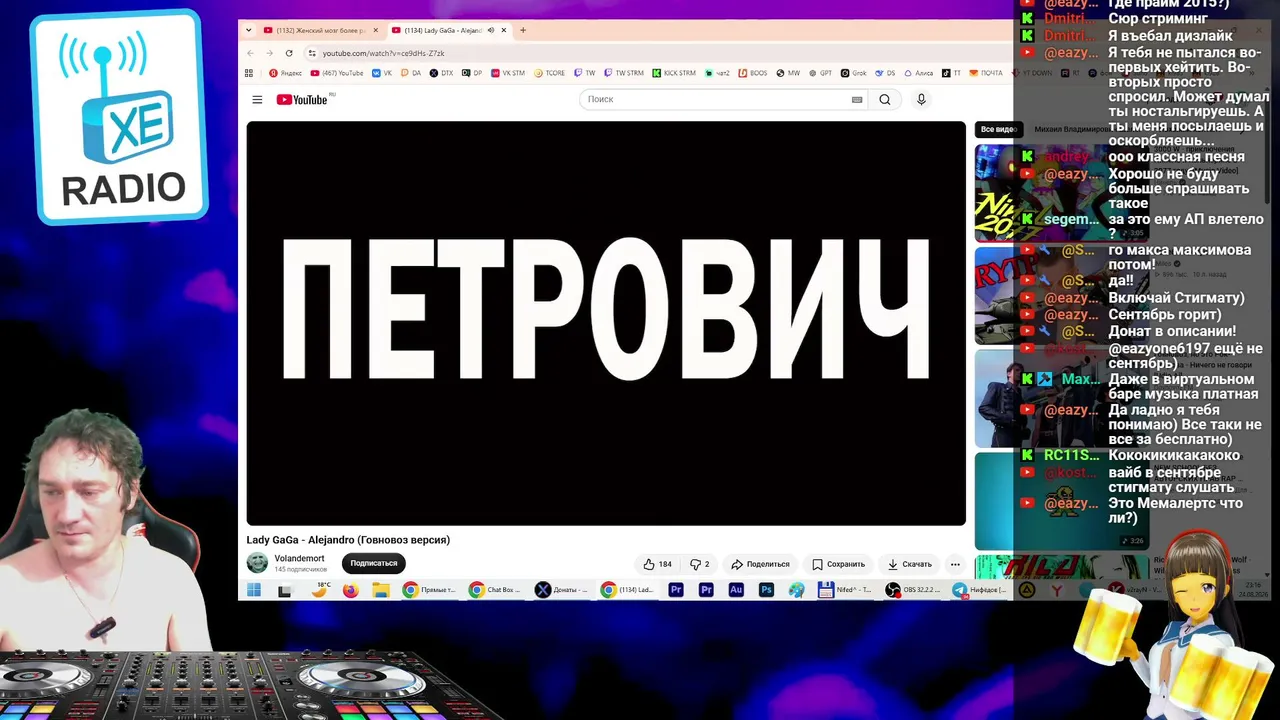
Task: Open the VK bookmark
Action: 382,73
